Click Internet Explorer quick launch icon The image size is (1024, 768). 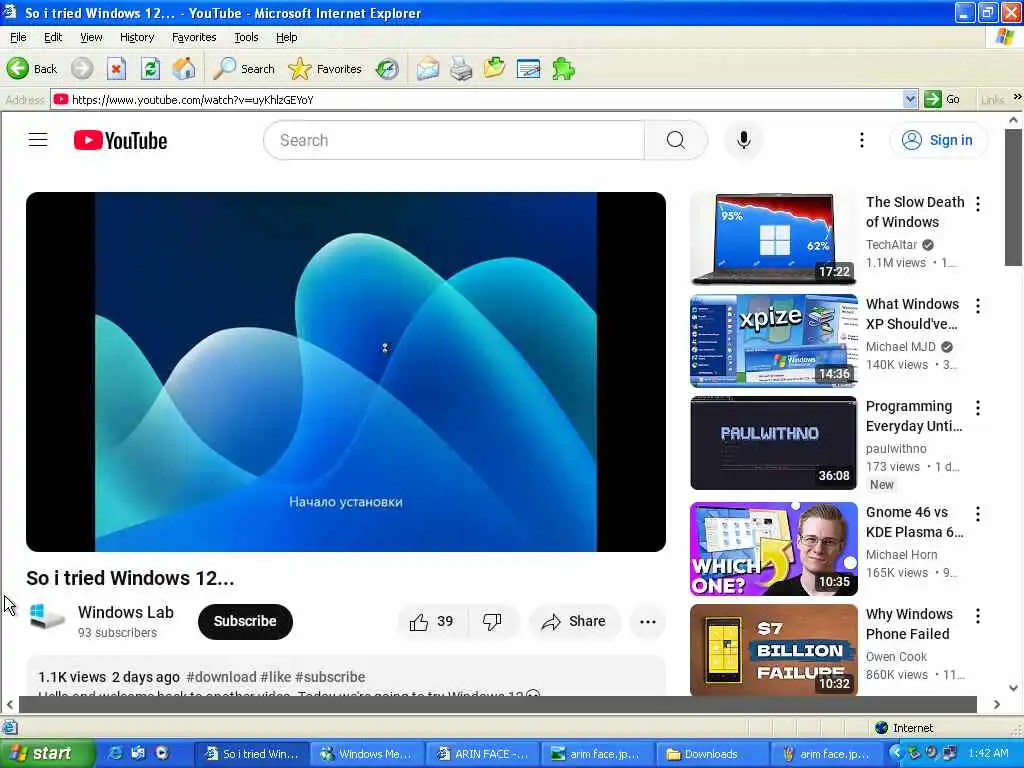click(x=115, y=753)
